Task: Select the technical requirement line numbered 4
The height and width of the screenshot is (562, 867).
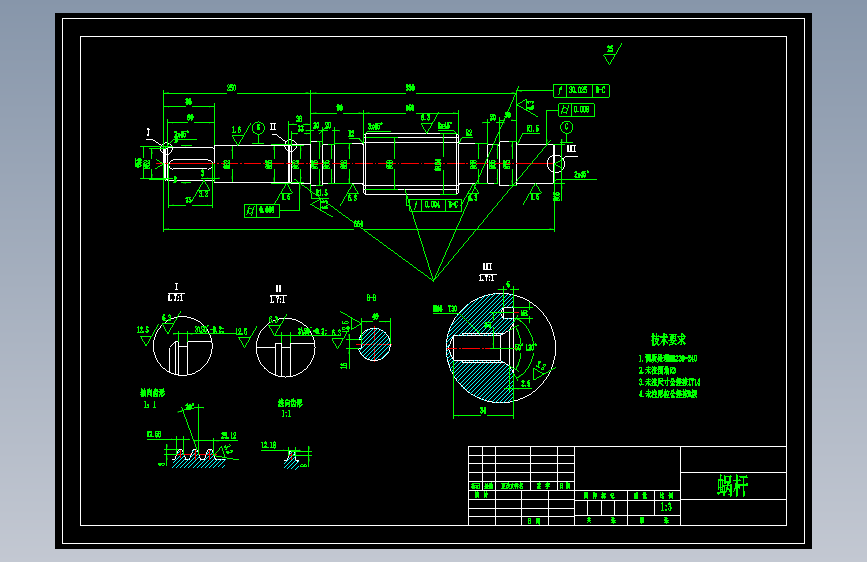Action: point(668,394)
